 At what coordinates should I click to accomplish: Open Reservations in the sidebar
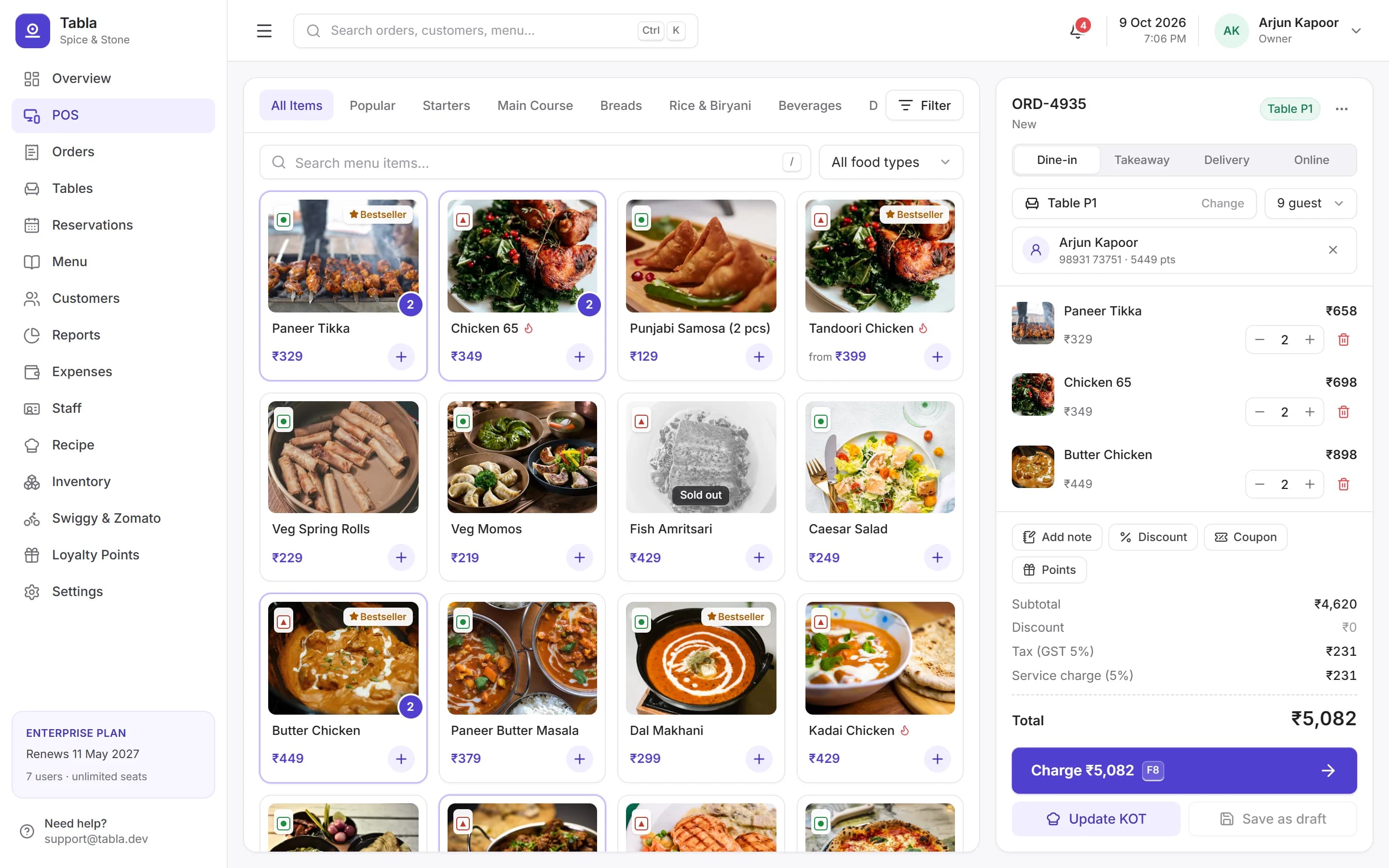click(x=113, y=225)
